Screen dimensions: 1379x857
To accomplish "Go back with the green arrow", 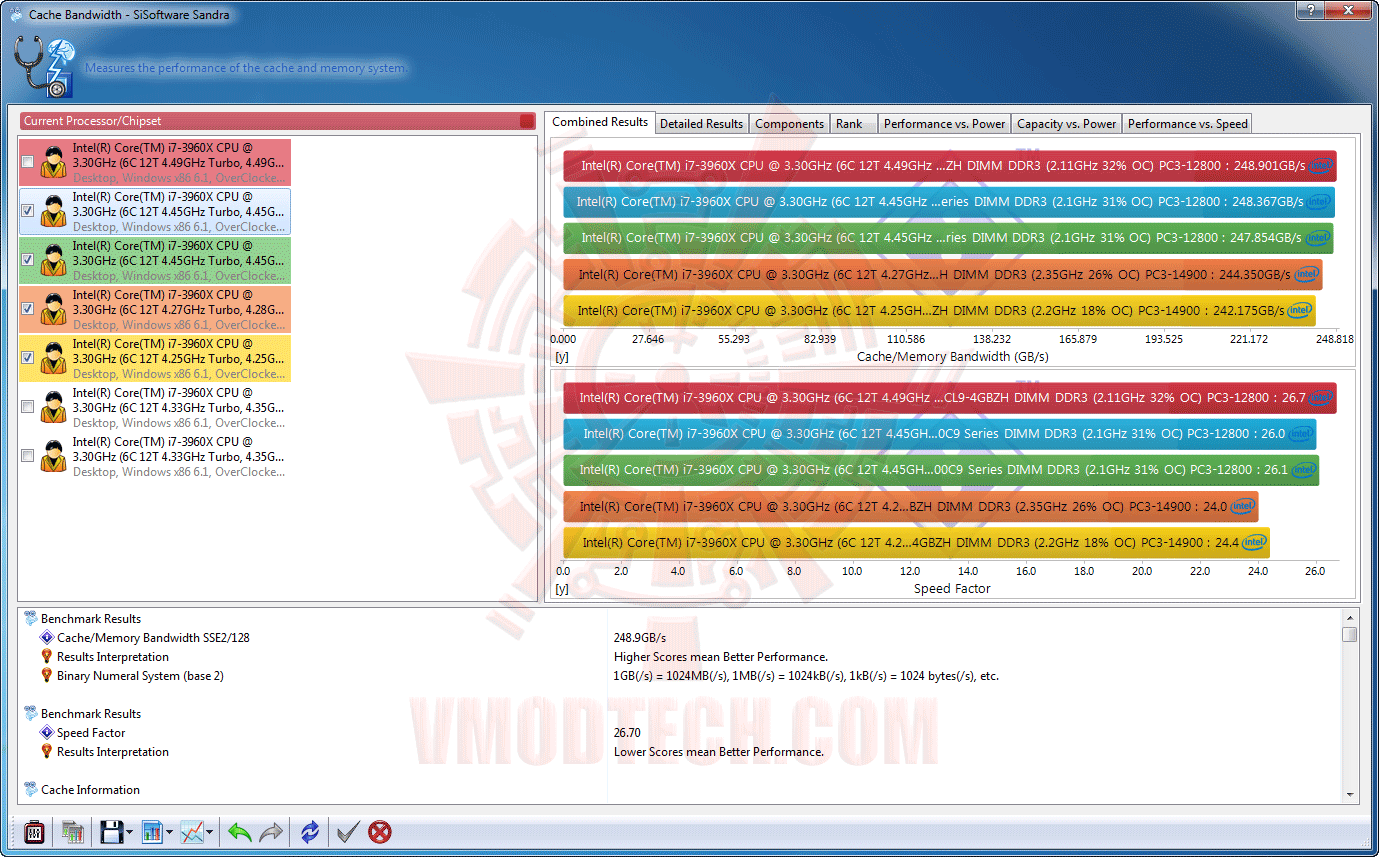I will (240, 831).
